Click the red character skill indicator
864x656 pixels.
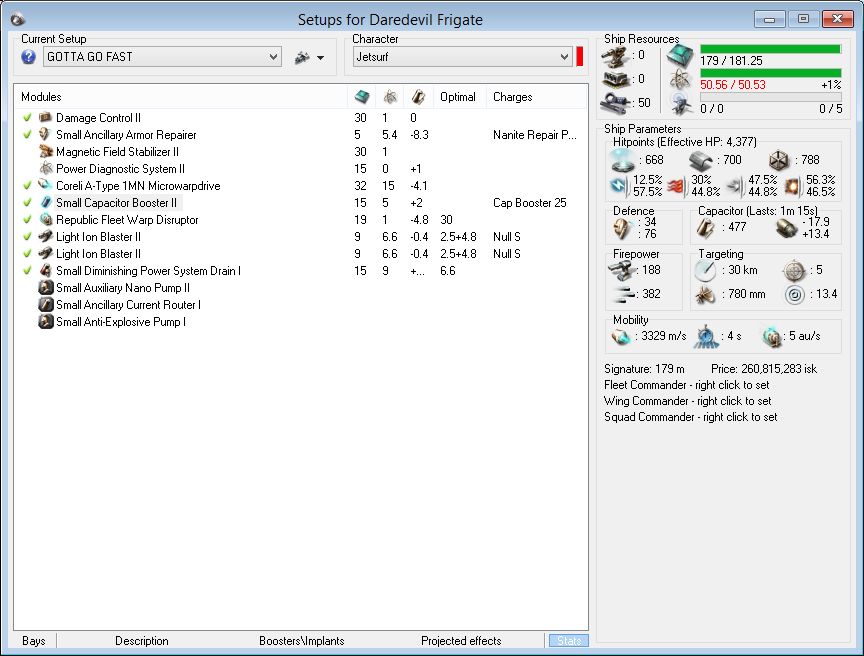pos(580,57)
